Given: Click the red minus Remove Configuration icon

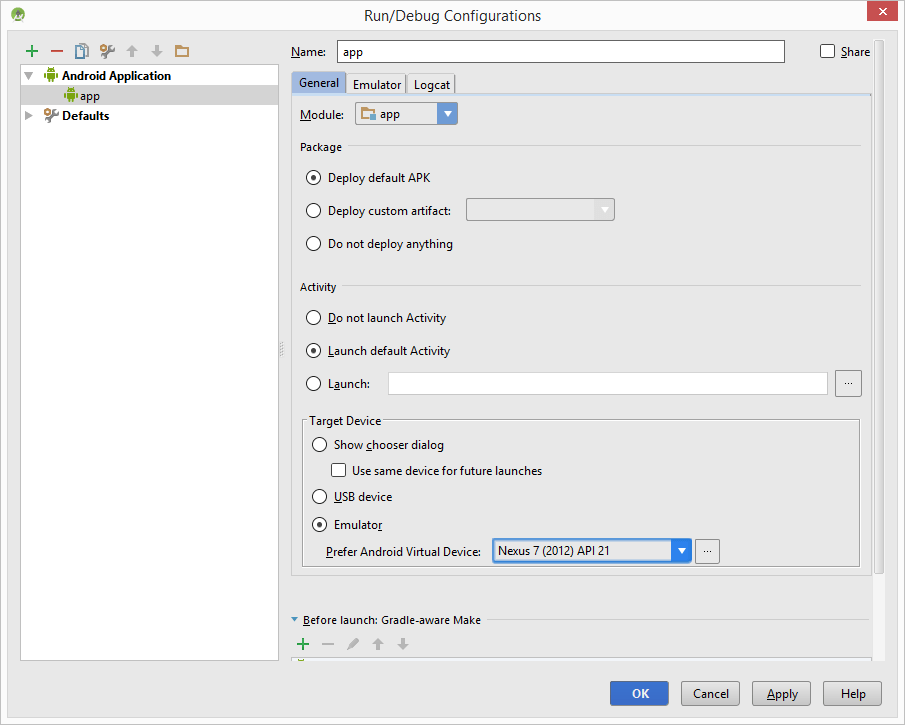Looking at the screenshot, I should (57, 51).
